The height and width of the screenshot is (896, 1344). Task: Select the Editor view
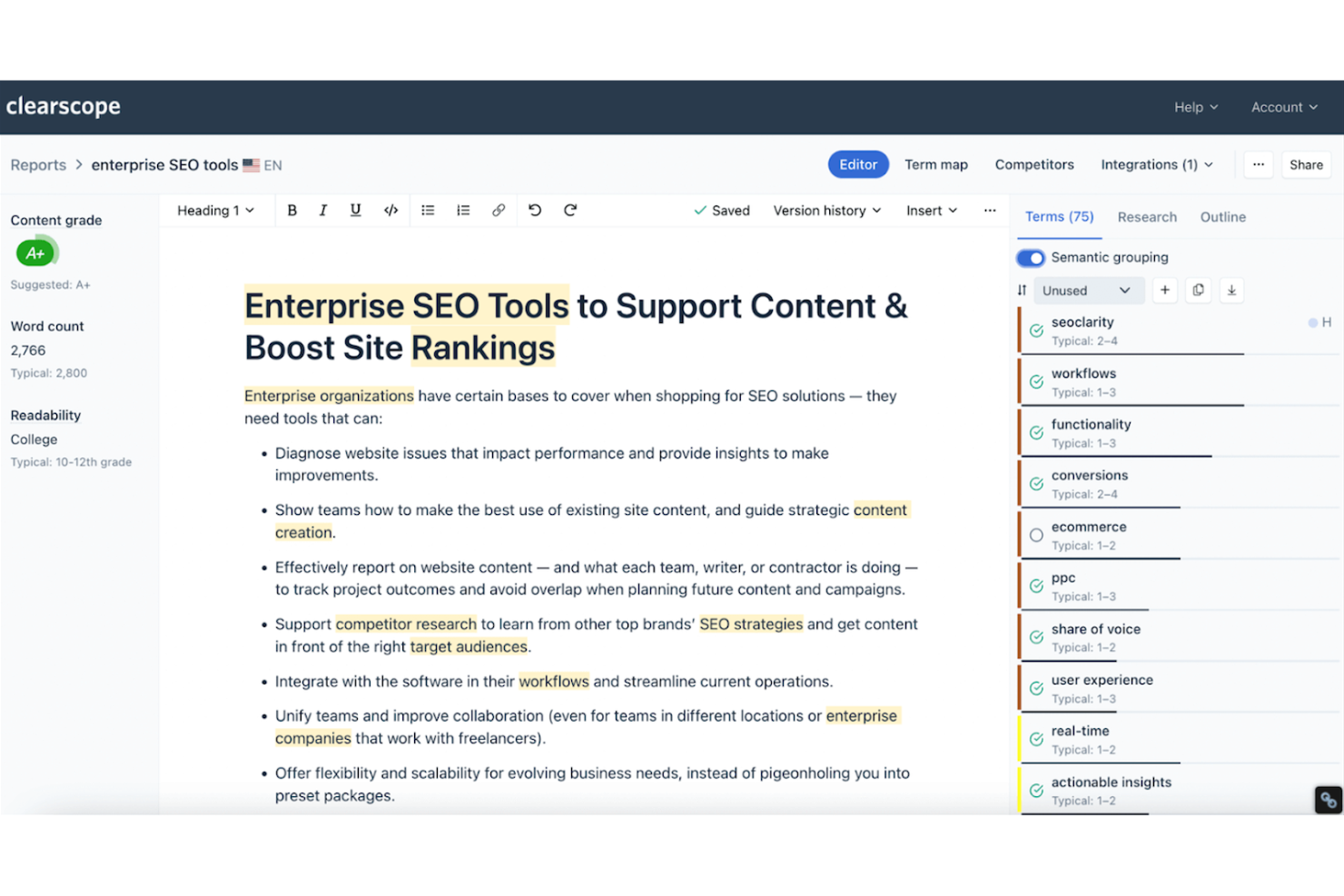tap(858, 164)
